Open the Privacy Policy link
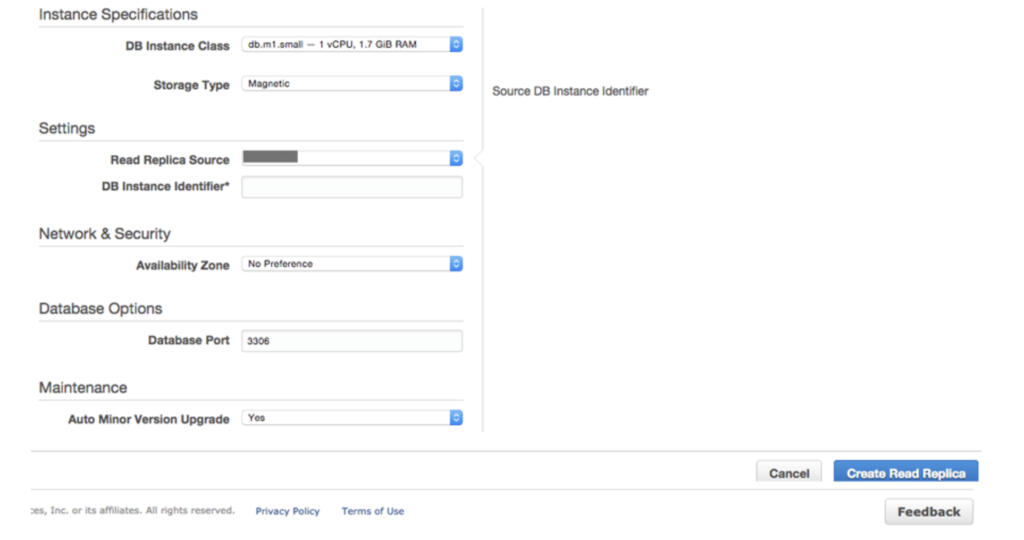1024x540 pixels. point(287,511)
